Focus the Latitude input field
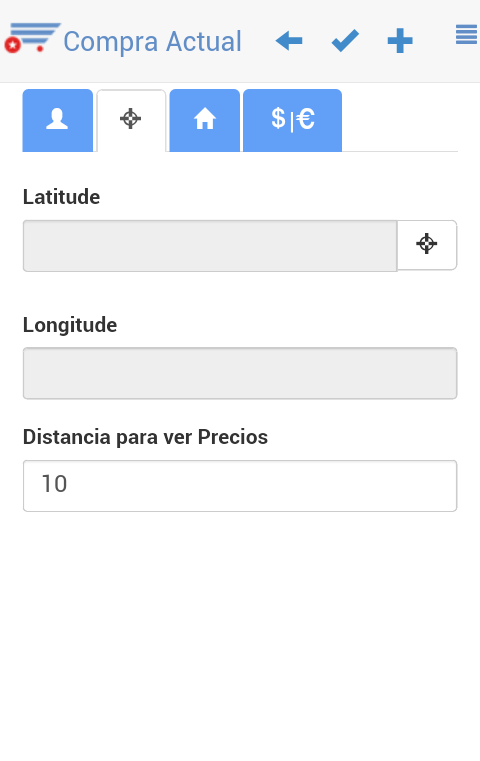480x761 pixels. click(x=210, y=246)
